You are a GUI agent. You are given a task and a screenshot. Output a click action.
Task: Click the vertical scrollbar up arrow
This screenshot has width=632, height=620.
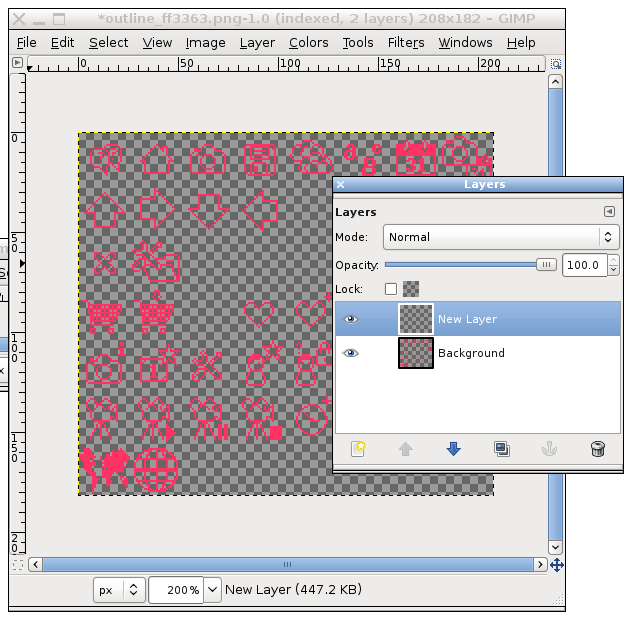click(x=555, y=82)
